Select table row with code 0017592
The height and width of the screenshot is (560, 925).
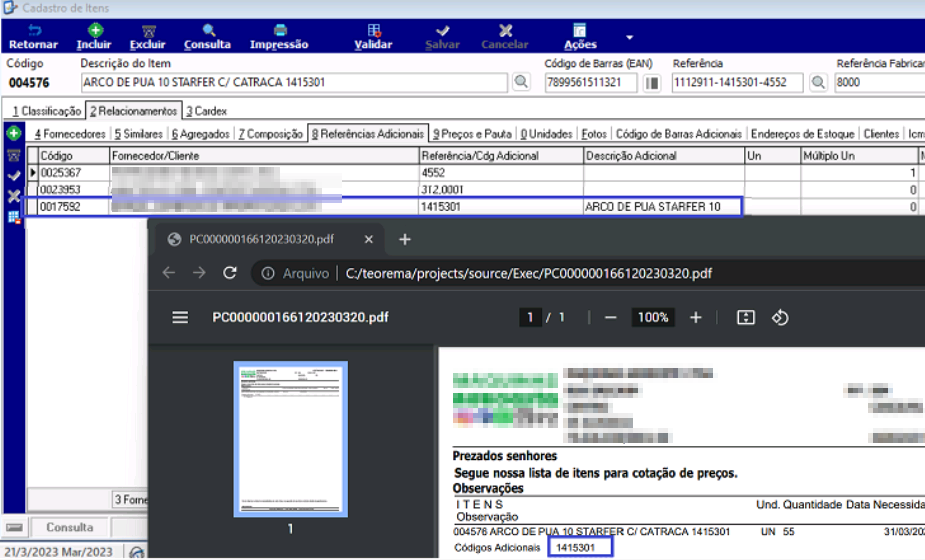(477, 207)
